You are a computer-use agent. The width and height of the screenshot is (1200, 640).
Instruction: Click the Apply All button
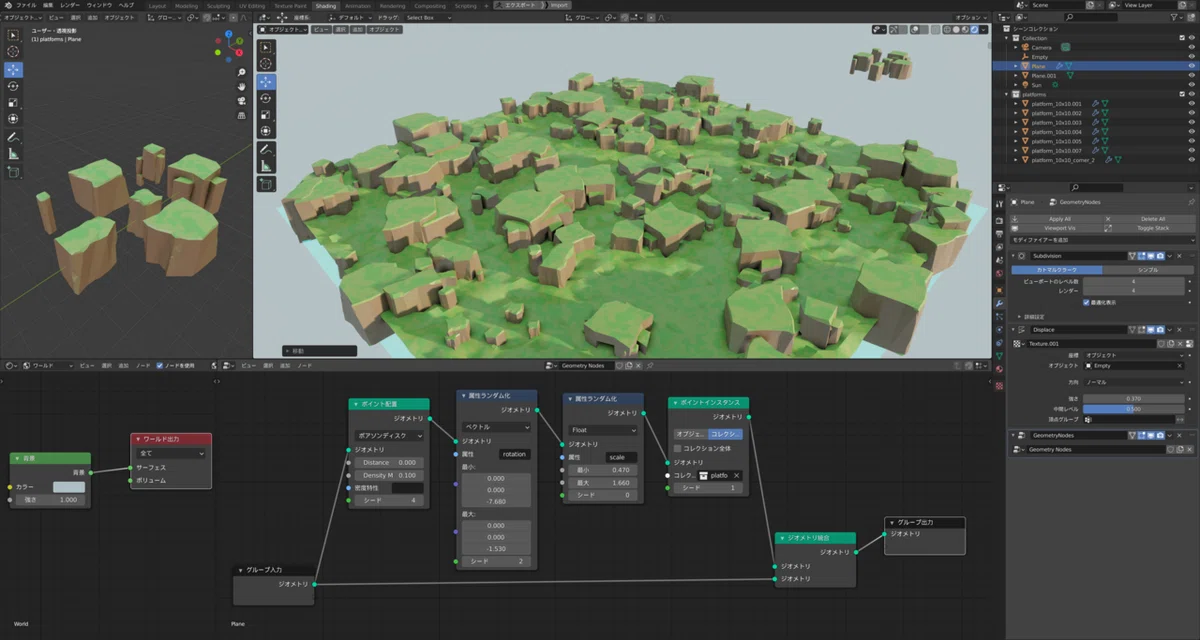tap(1059, 218)
